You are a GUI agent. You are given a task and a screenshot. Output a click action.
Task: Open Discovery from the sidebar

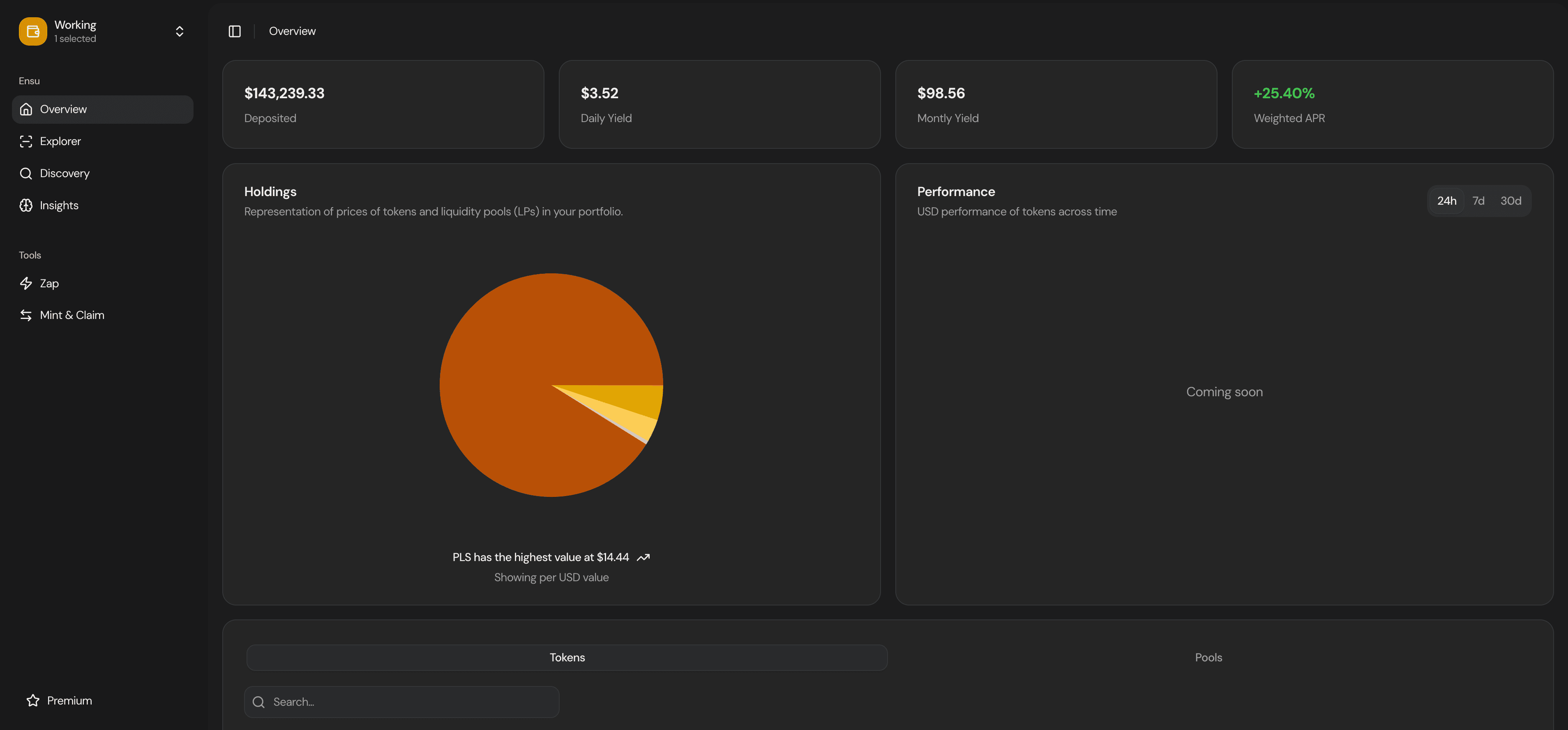[64, 173]
